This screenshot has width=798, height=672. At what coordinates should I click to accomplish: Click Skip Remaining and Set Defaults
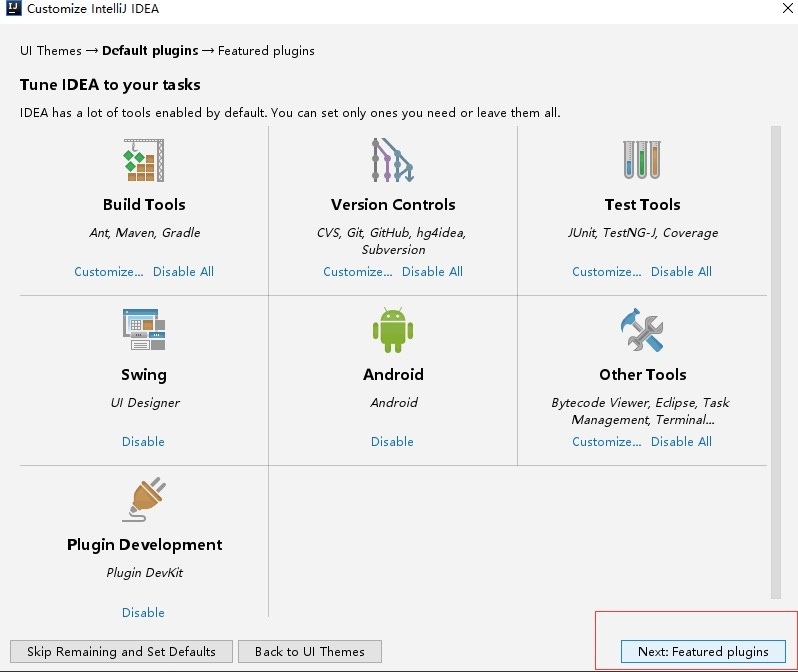point(121,652)
